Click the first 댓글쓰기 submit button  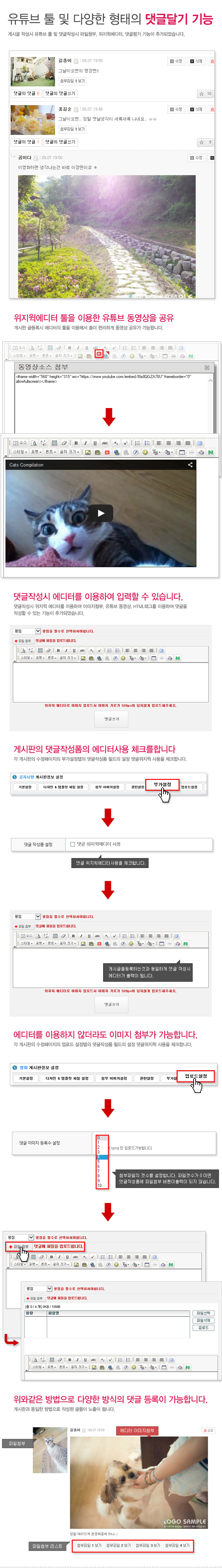pos(111,719)
